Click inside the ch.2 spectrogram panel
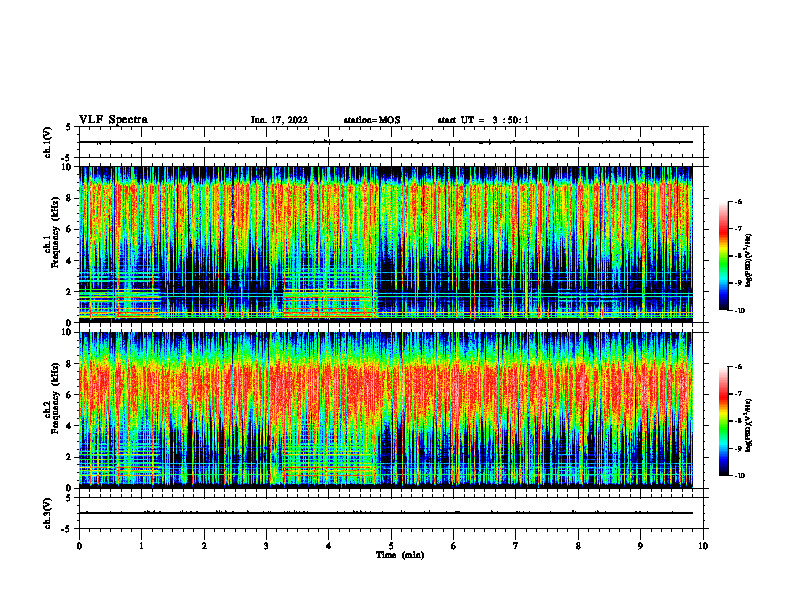The height and width of the screenshot is (612, 792). [x=386, y=410]
